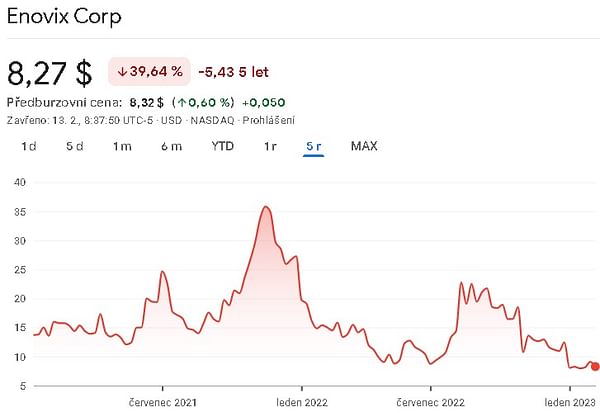Viewport: 600px width, 413px height.
Task: Click the 10 y-axis value
Action: [x=20, y=357]
